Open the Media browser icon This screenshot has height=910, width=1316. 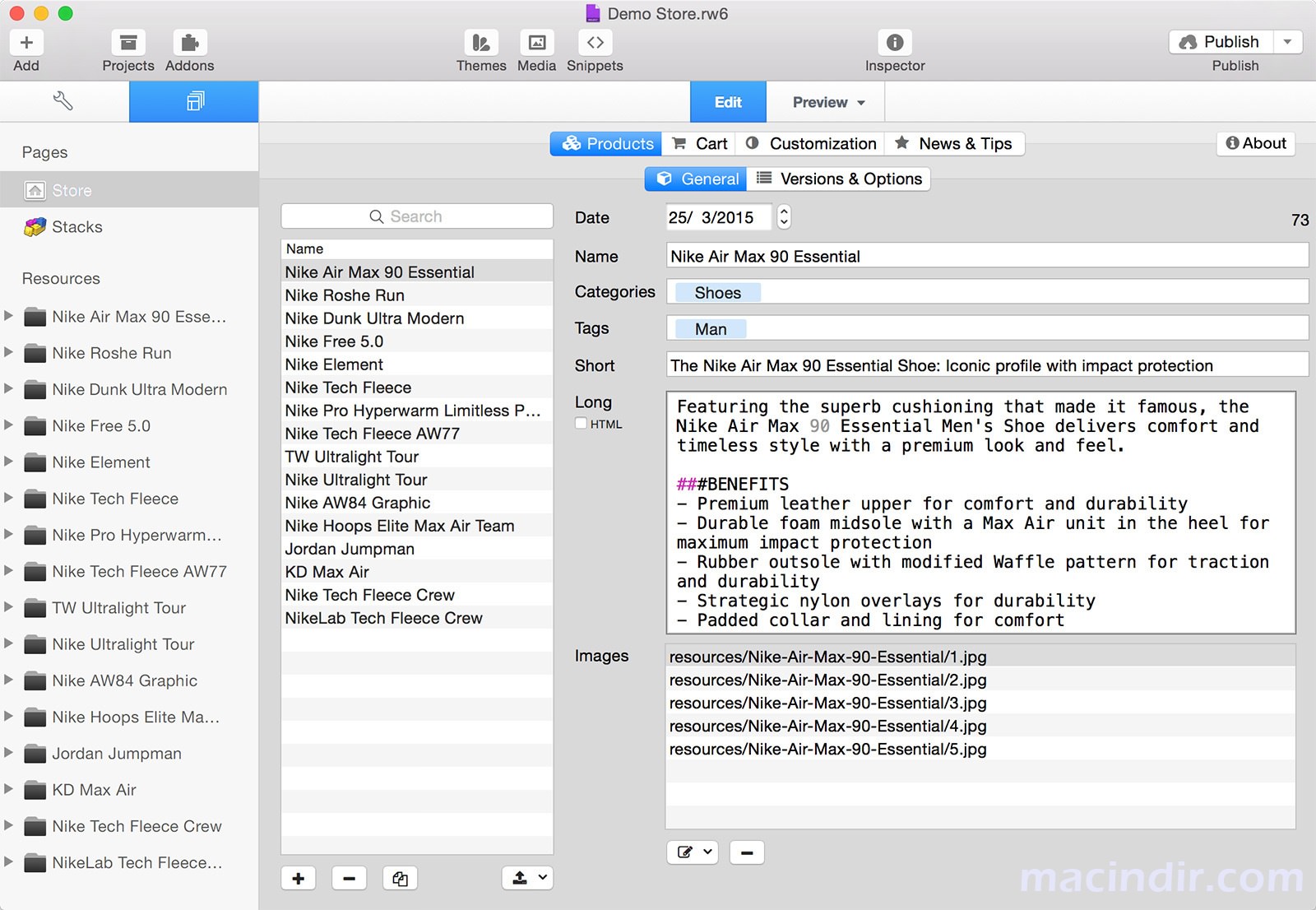pyautogui.click(x=537, y=42)
